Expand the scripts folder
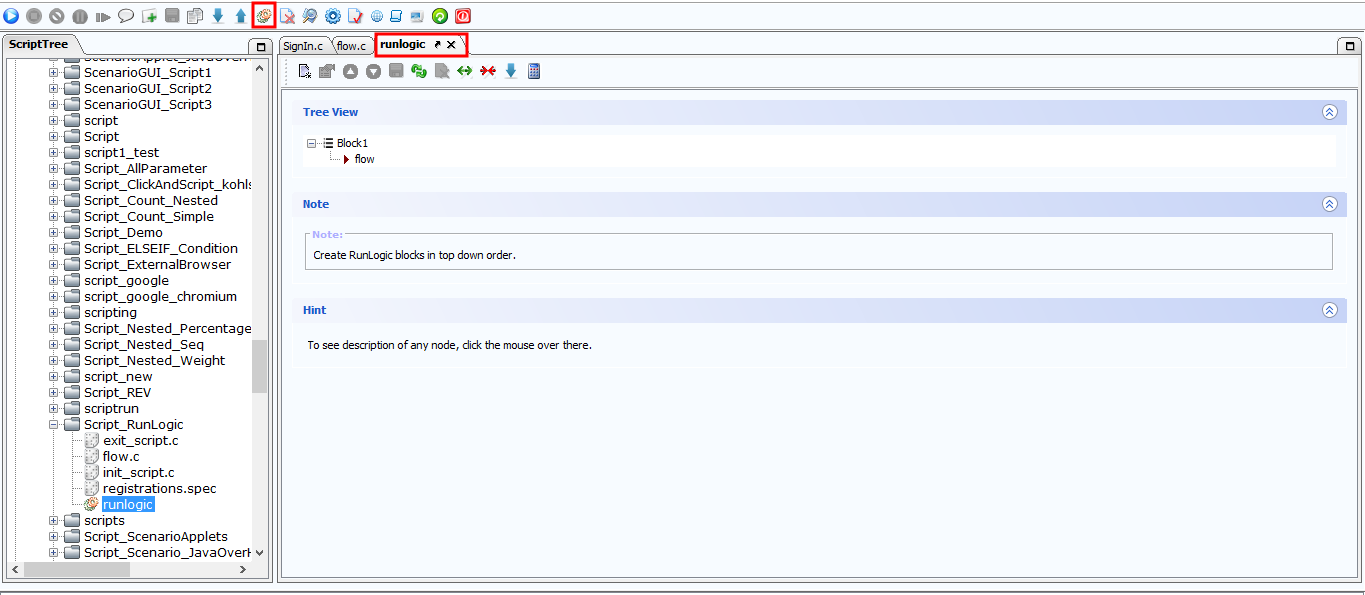1365x595 pixels. 54,521
